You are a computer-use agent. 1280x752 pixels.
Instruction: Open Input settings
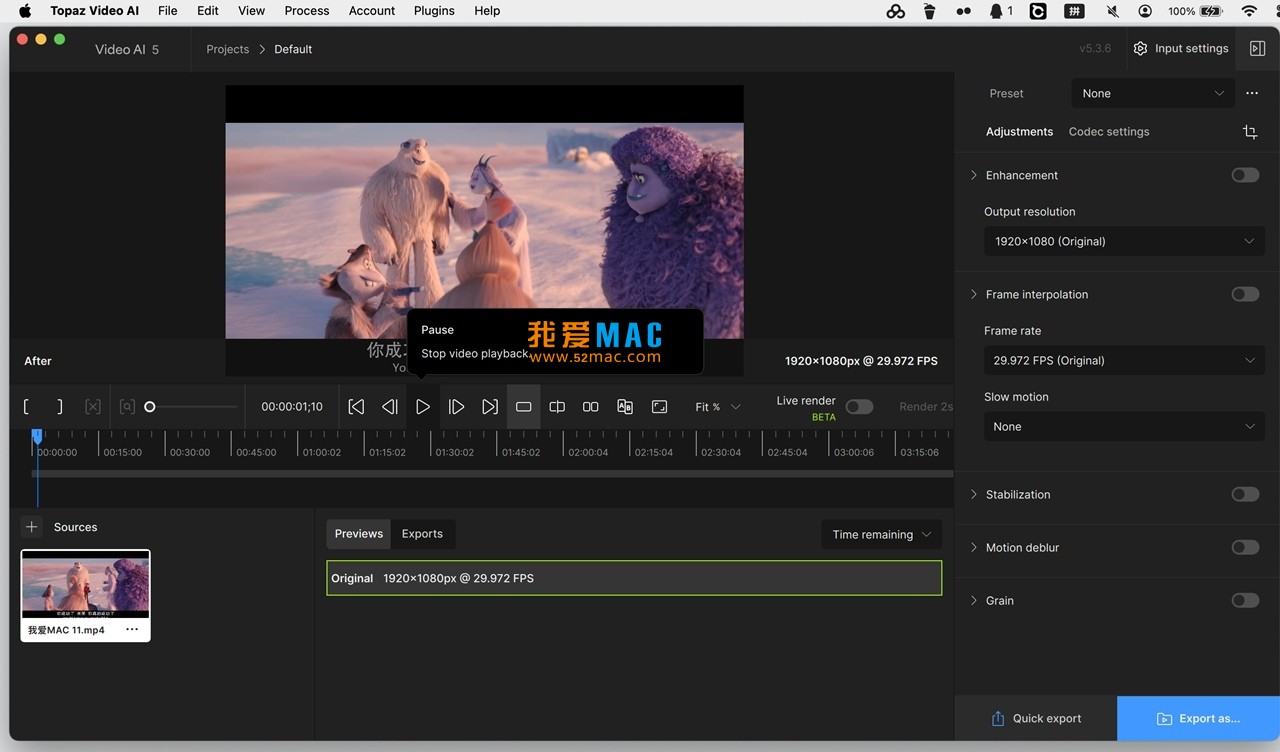click(x=1181, y=49)
